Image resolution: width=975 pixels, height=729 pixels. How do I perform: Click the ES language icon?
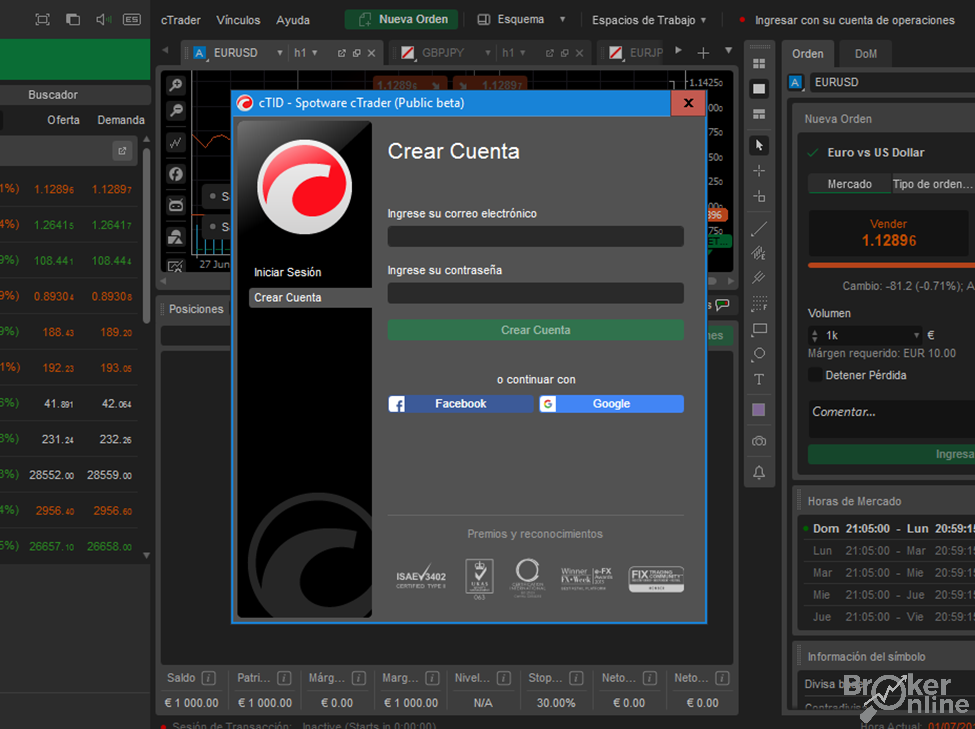132,19
